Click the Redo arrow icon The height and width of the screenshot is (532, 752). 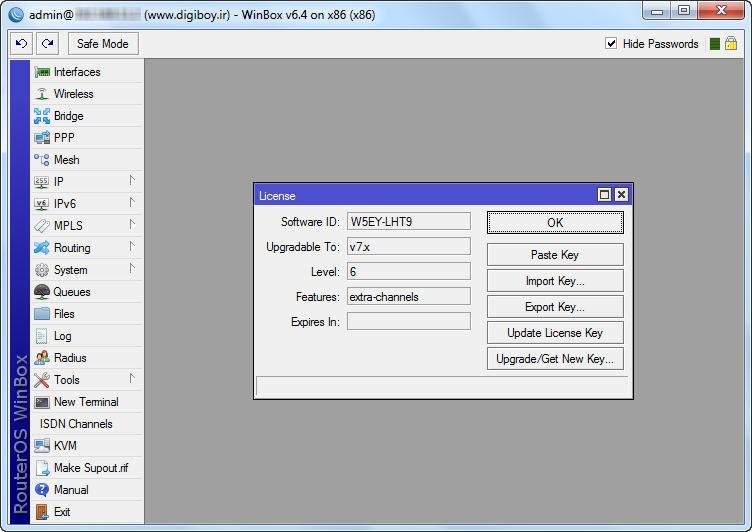pos(47,44)
